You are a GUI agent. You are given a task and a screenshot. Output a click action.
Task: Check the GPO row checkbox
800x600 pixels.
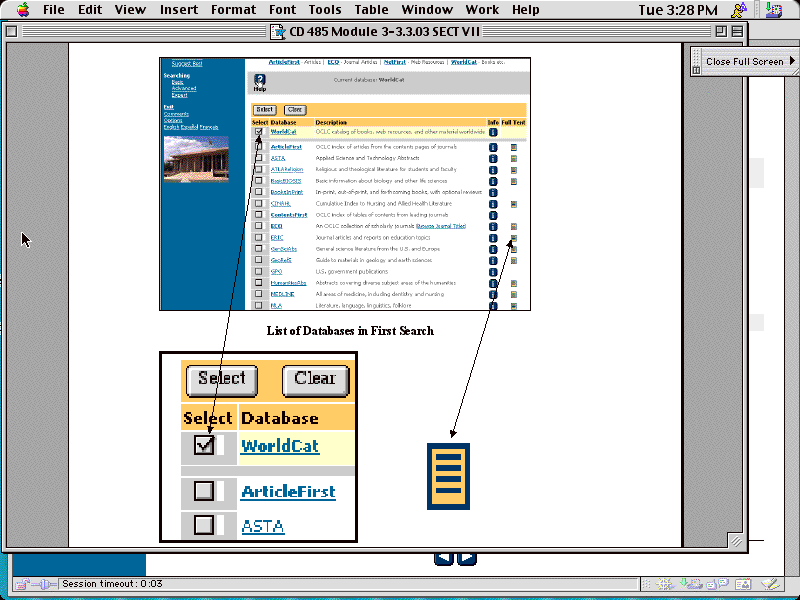pyautogui.click(x=259, y=271)
